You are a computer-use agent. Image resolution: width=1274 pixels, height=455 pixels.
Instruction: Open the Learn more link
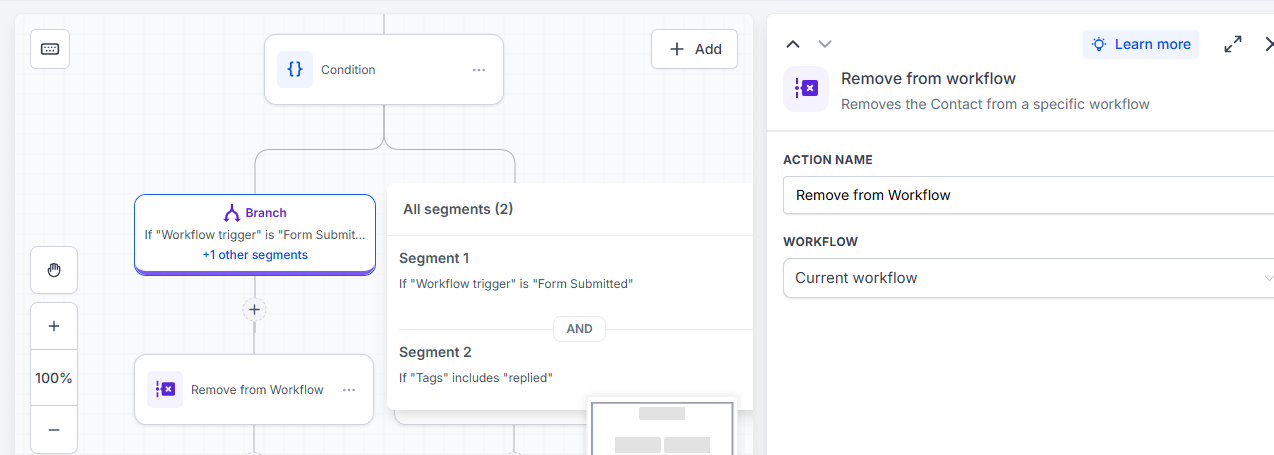(x=1141, y=44)
